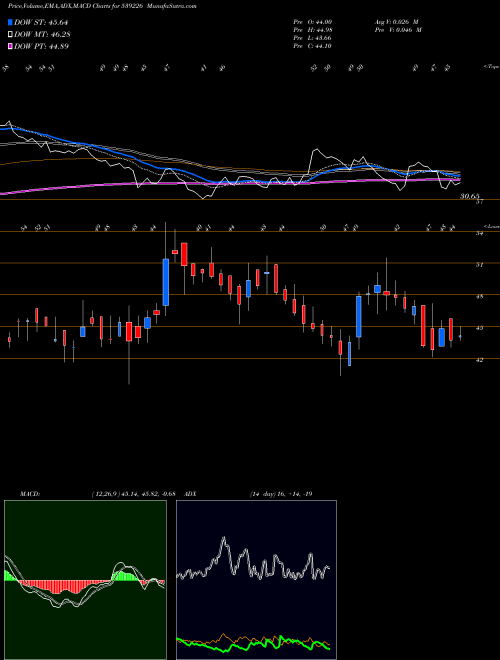The width and height of the screenshot is (500, 660).
Task: Open the dark blue ADX indicator chart
Action: point(256,580)
